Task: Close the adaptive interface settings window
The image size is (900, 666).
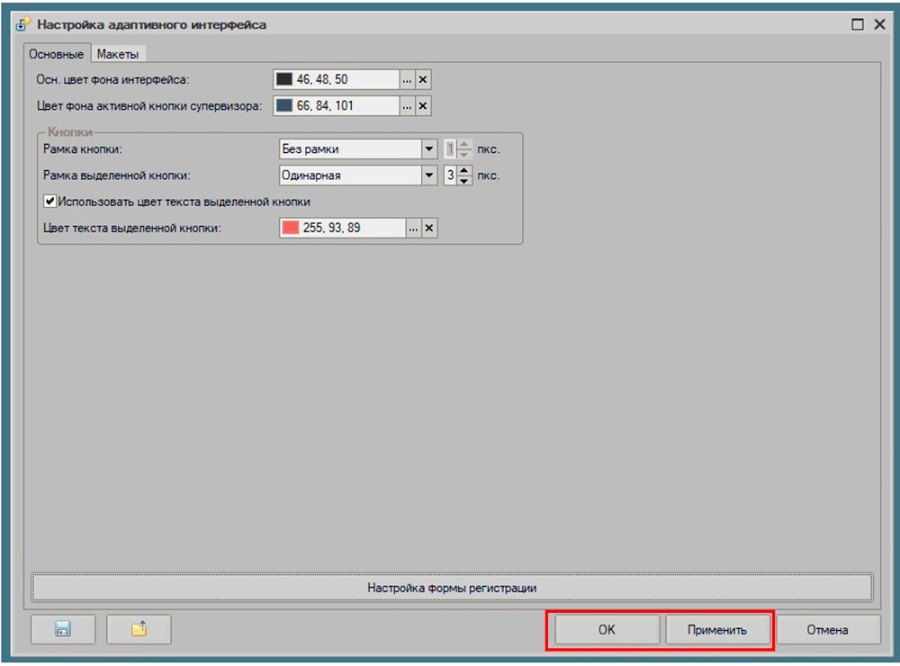Action: pos(879,24)
